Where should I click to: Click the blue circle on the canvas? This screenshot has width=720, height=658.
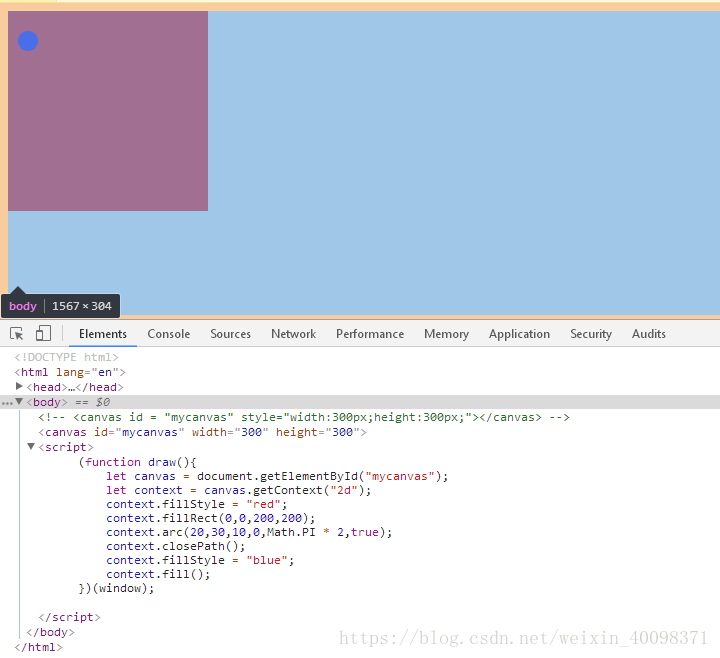coord(28,41)
